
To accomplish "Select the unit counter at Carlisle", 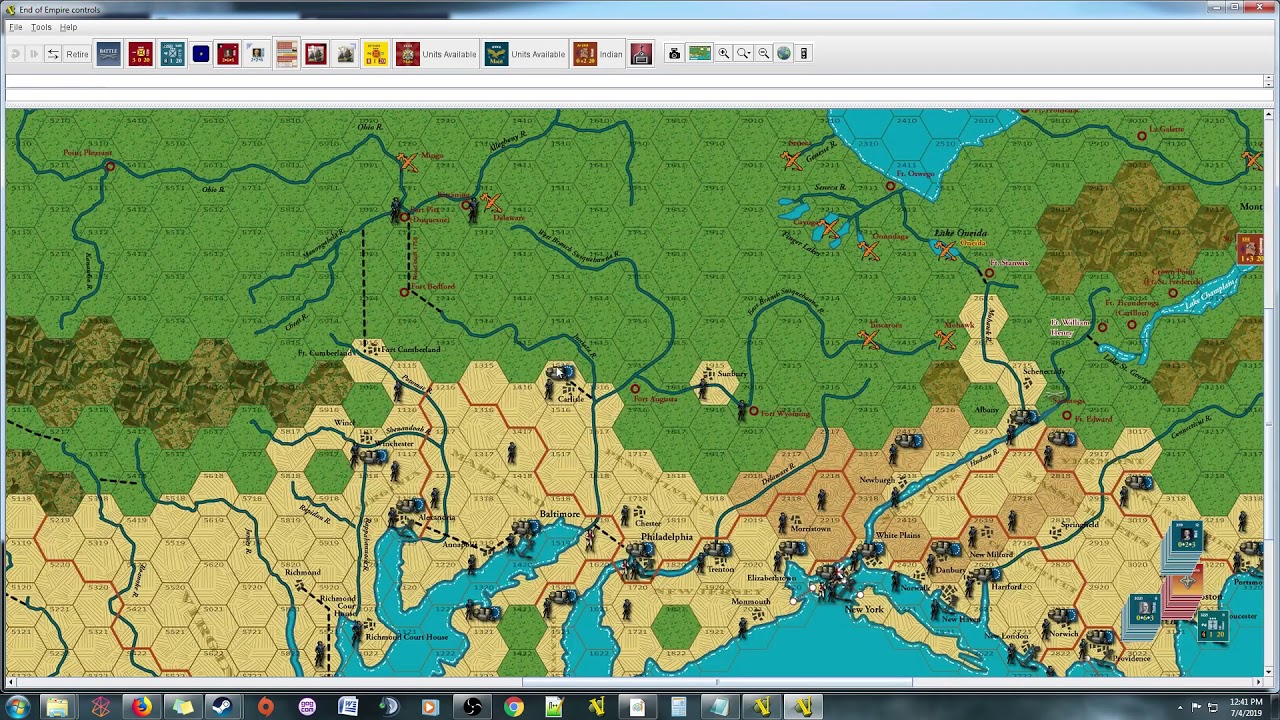I will 562,373.
